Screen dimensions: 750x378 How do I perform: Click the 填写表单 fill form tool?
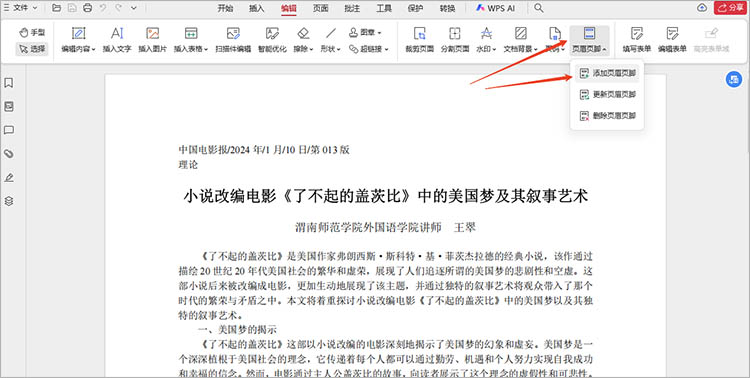[637, 39]
